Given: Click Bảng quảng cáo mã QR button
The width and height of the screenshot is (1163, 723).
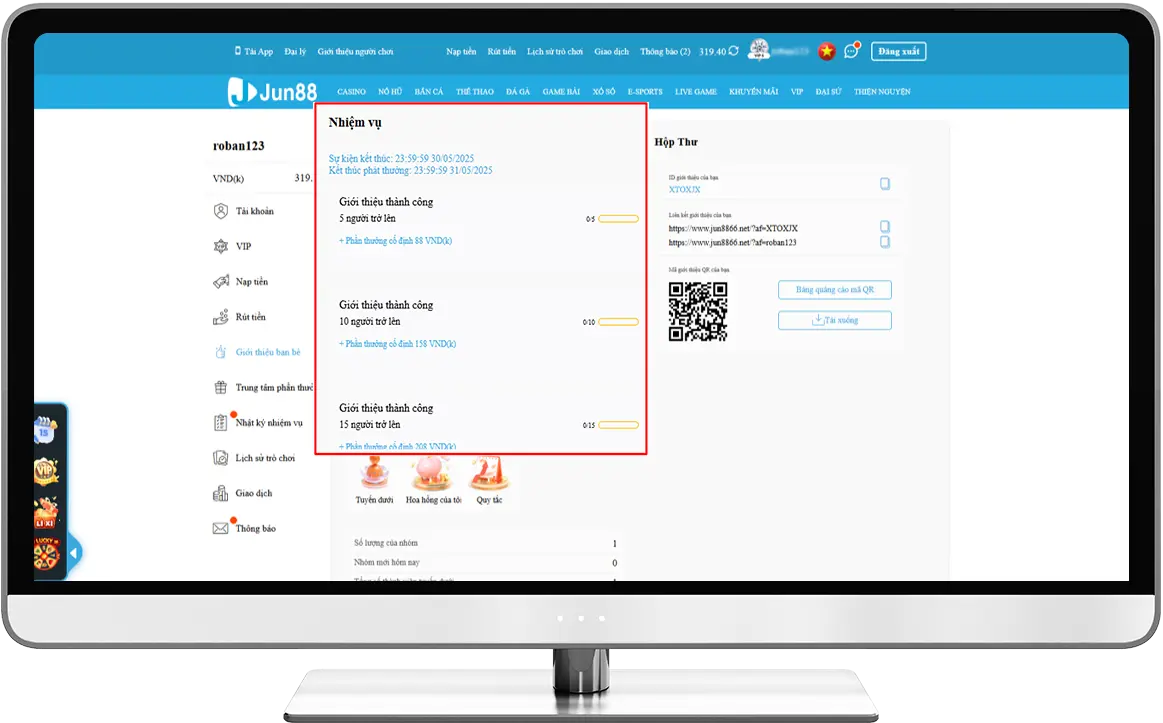Looking at the screenshot, I should pos(835,290).
